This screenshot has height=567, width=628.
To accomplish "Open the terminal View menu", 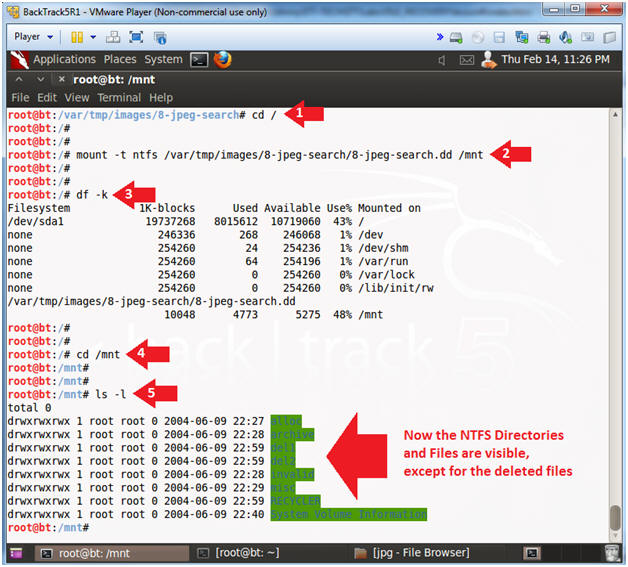I will 77,98.
